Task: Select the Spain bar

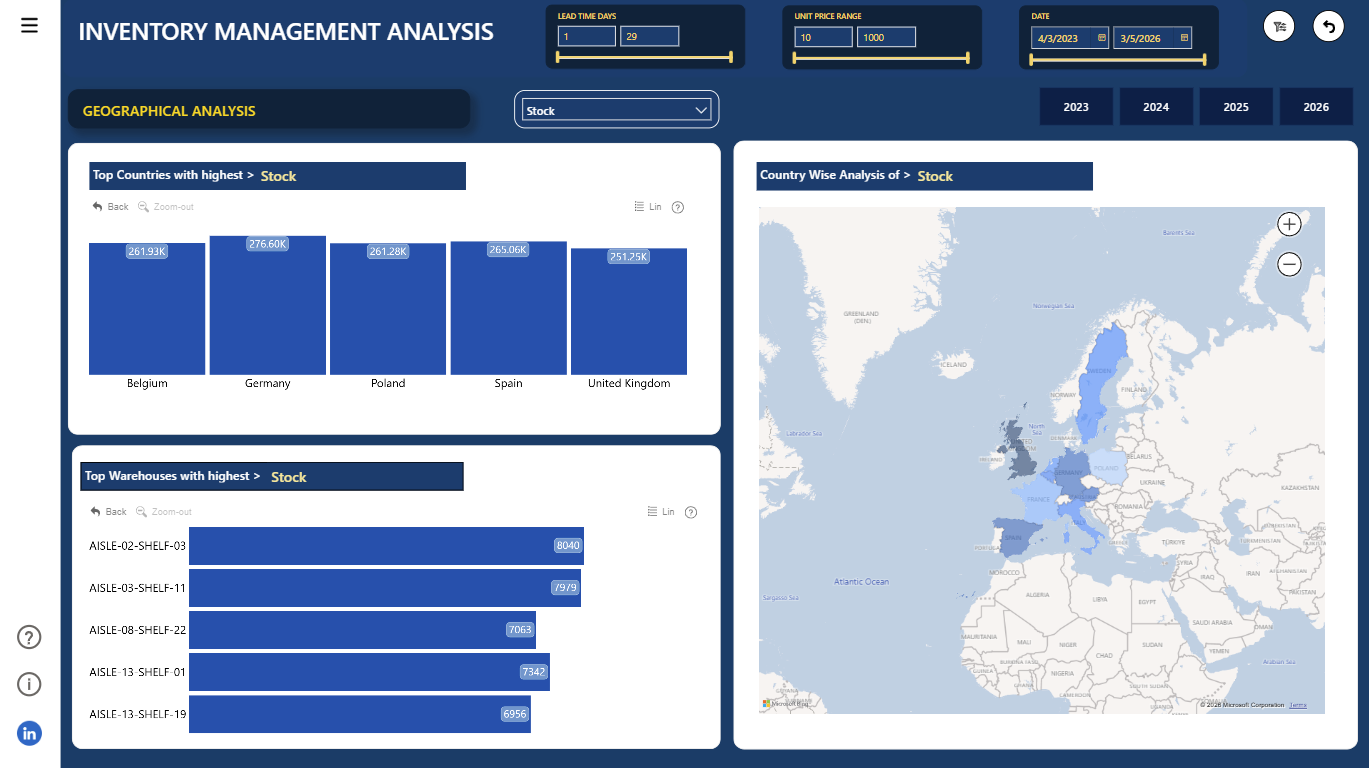Action: point(508,308)
